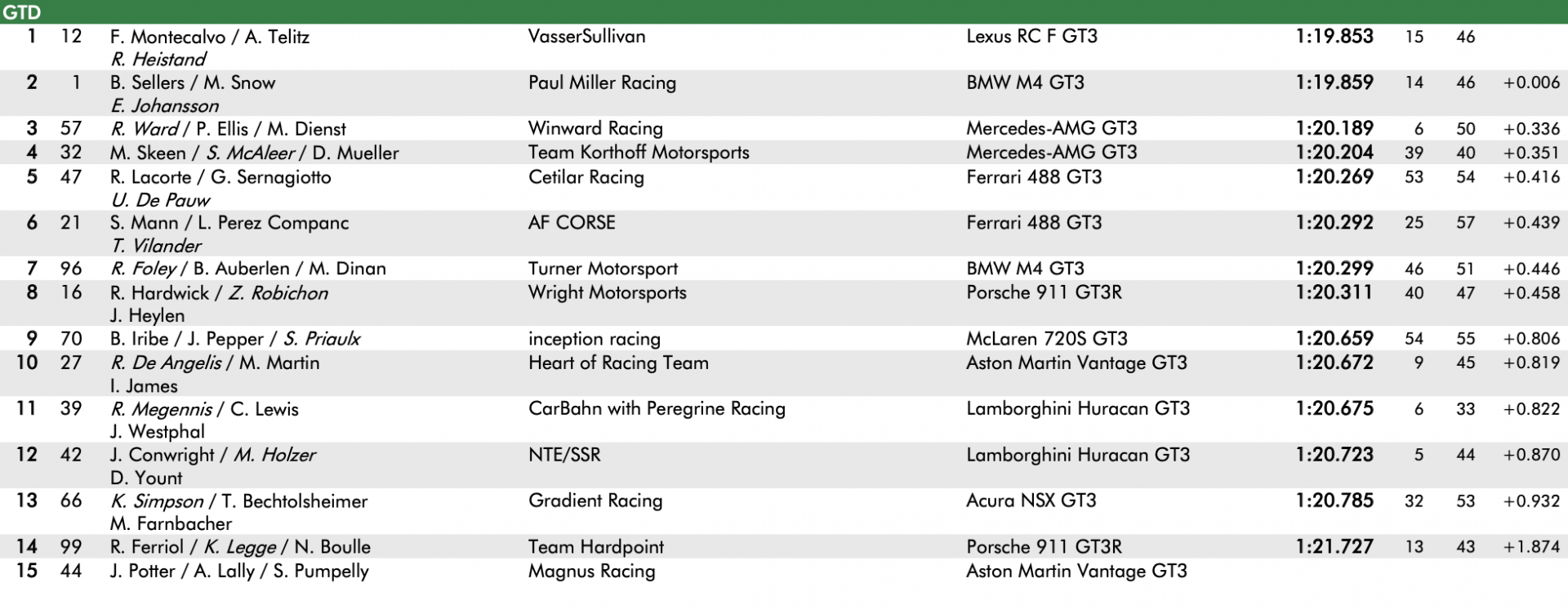Select the inception racing entry
1568x610 pixels.
click(594, 339)
